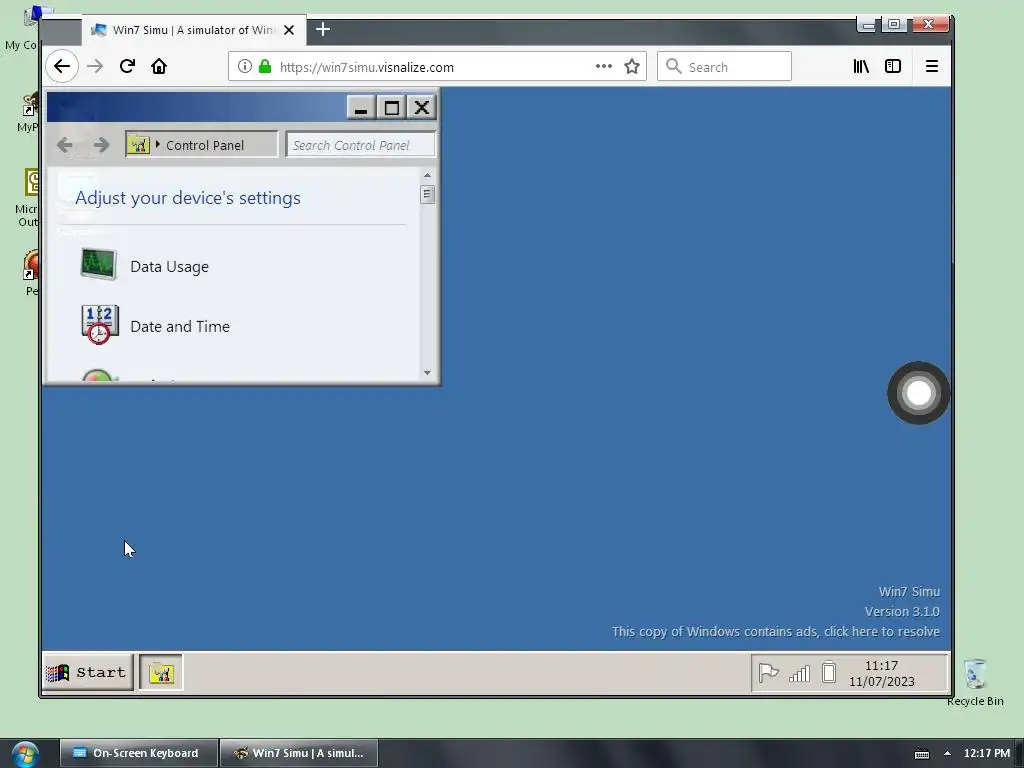
Task: Open the Firefox hamburger menu
Action: (x=932, y=66)
